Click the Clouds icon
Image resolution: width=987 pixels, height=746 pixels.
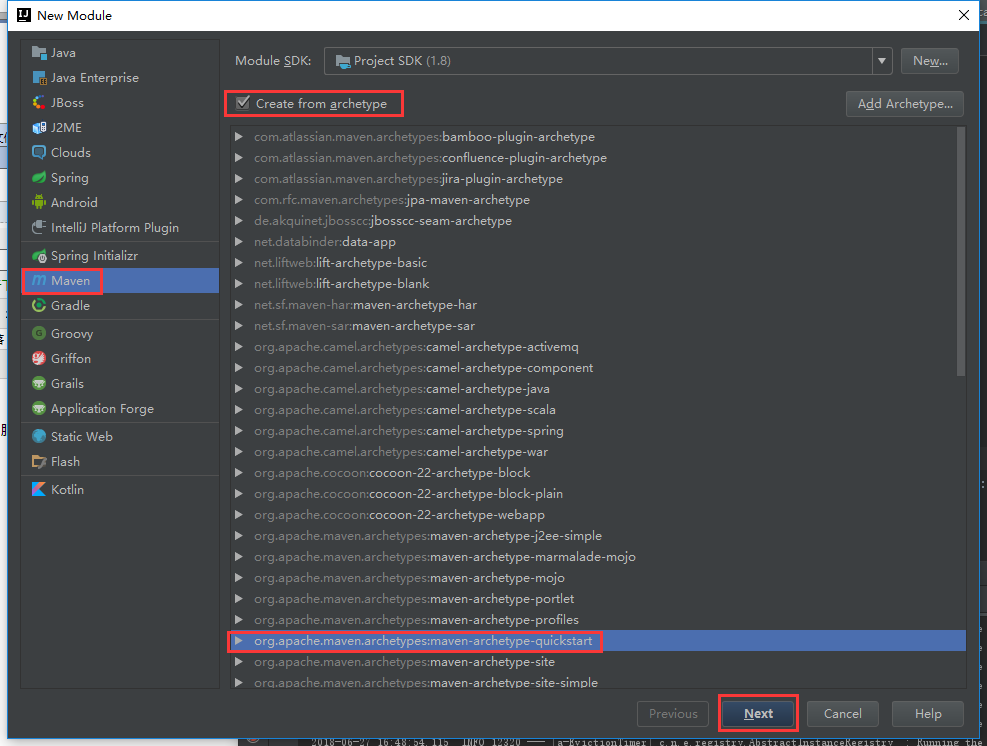pos(39,153)
